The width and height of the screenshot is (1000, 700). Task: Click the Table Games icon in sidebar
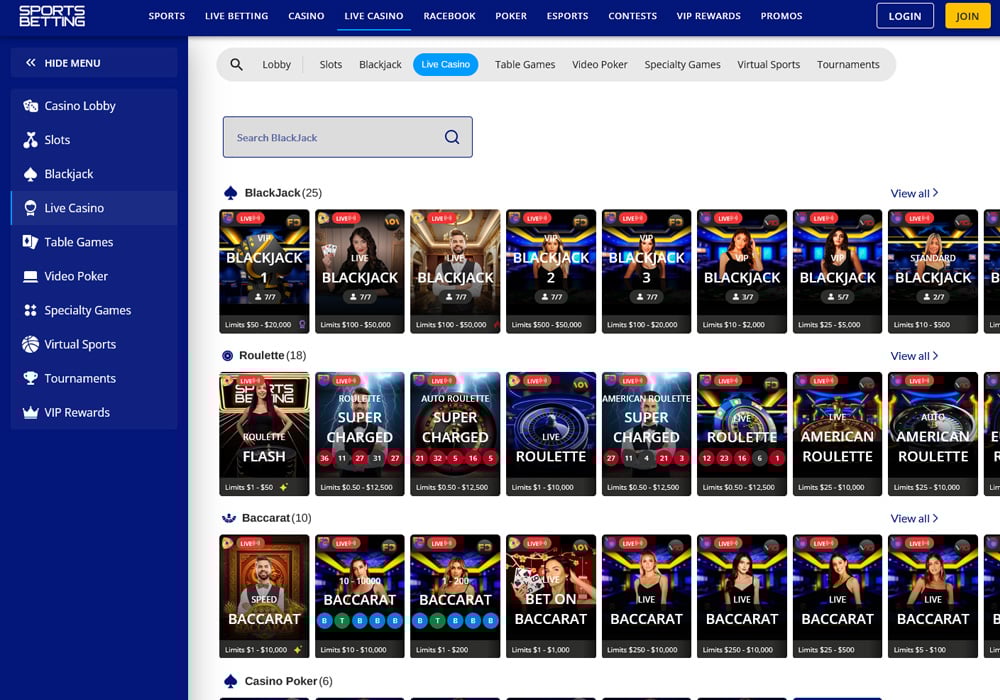[30, 242]
